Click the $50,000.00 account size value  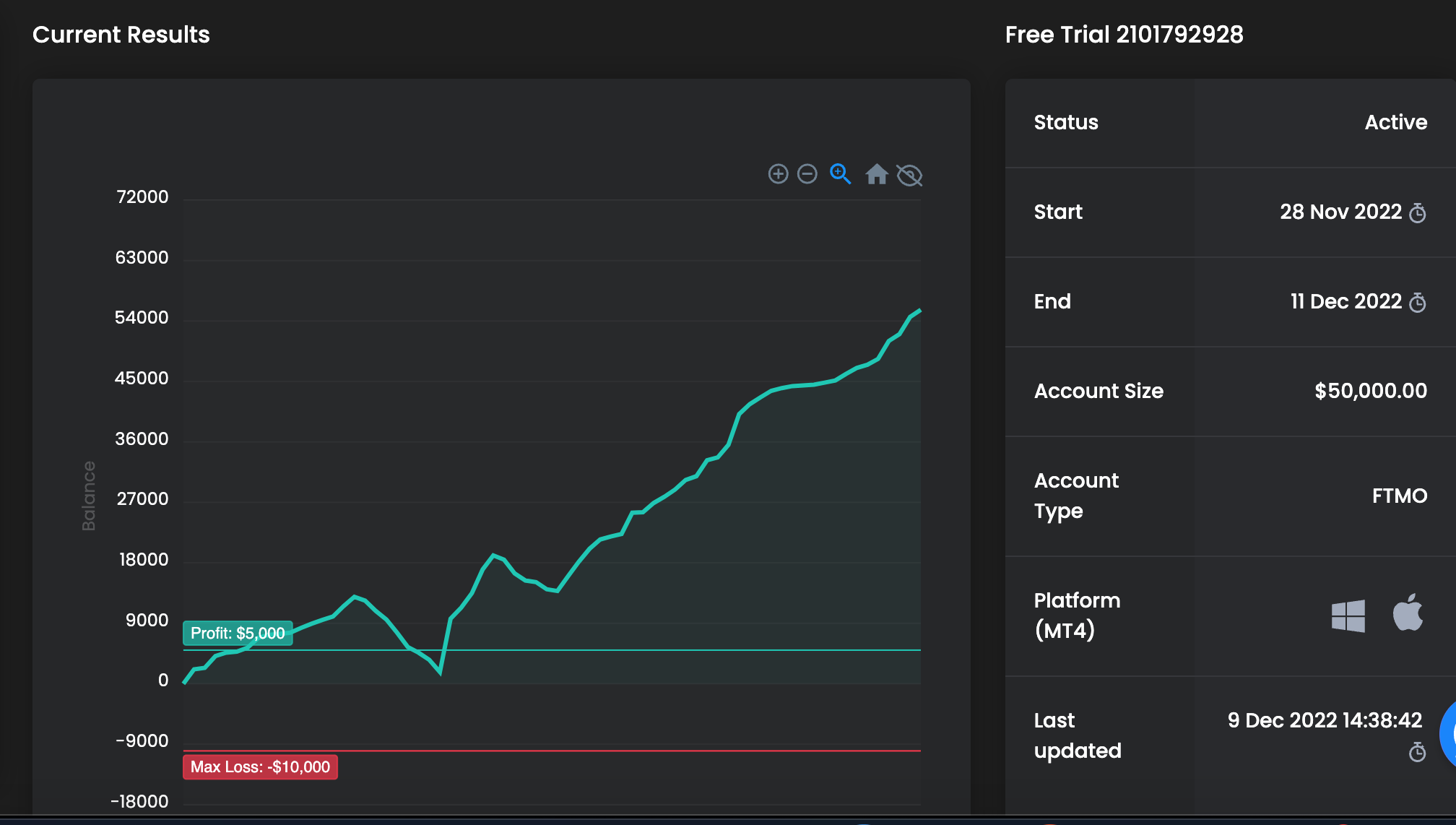tap(1370, 391)
